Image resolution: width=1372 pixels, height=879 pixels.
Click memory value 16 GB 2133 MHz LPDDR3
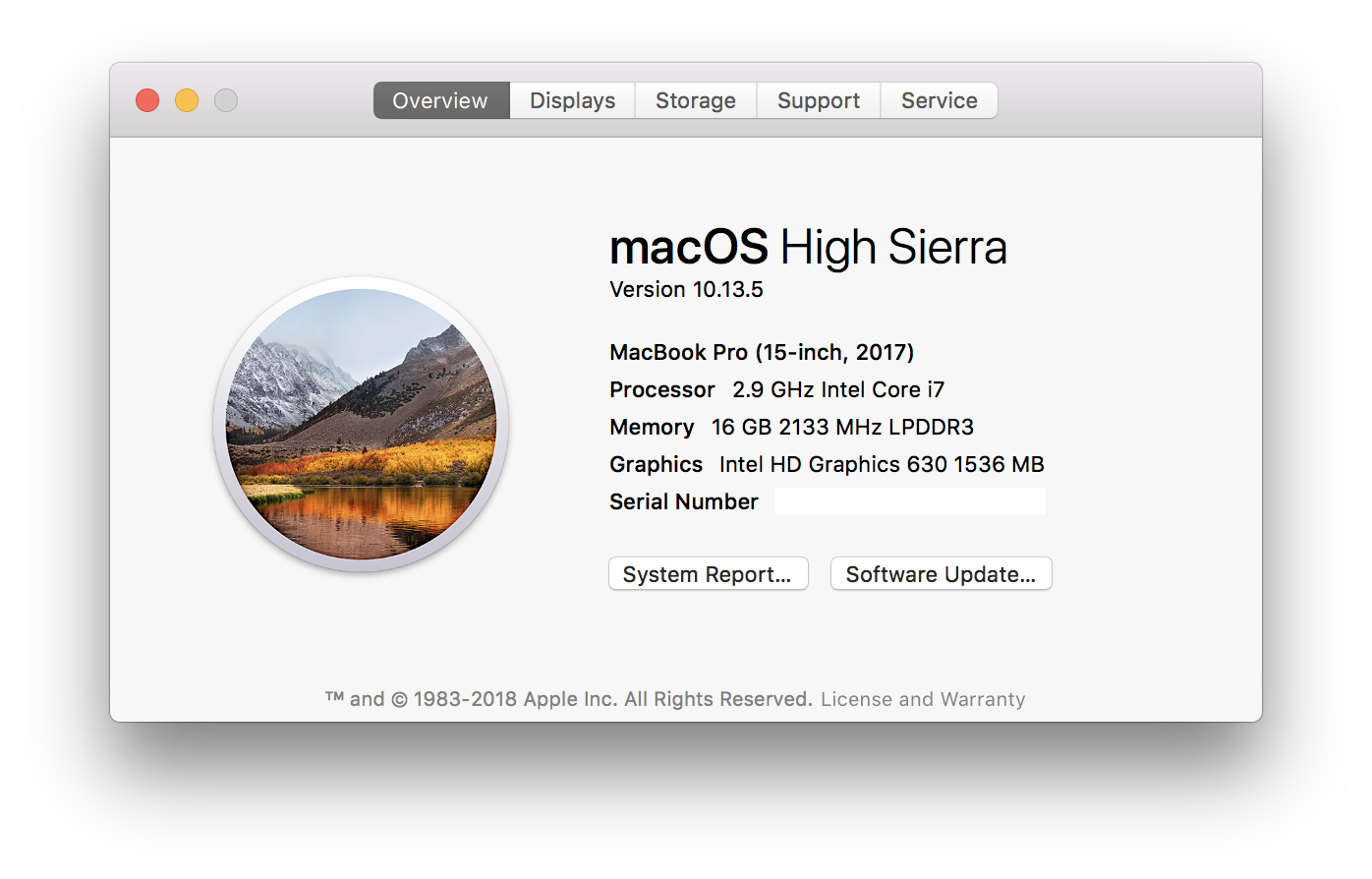pyautogui.click(x=842, y=427)
